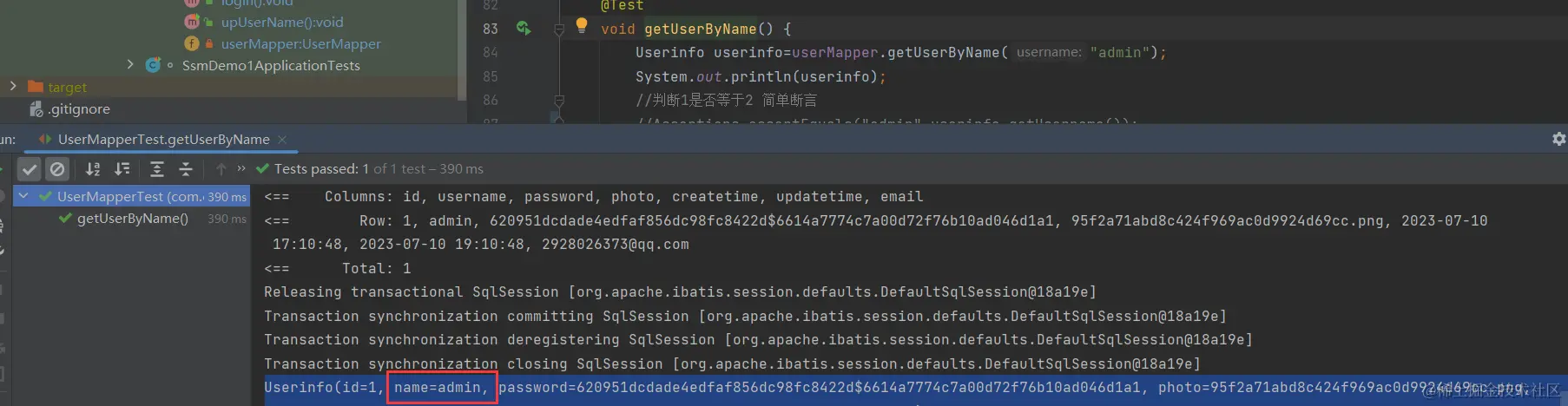Click the intention lightbulb icon
This screenshot has height=406, width=1568.
click(582, 26)
